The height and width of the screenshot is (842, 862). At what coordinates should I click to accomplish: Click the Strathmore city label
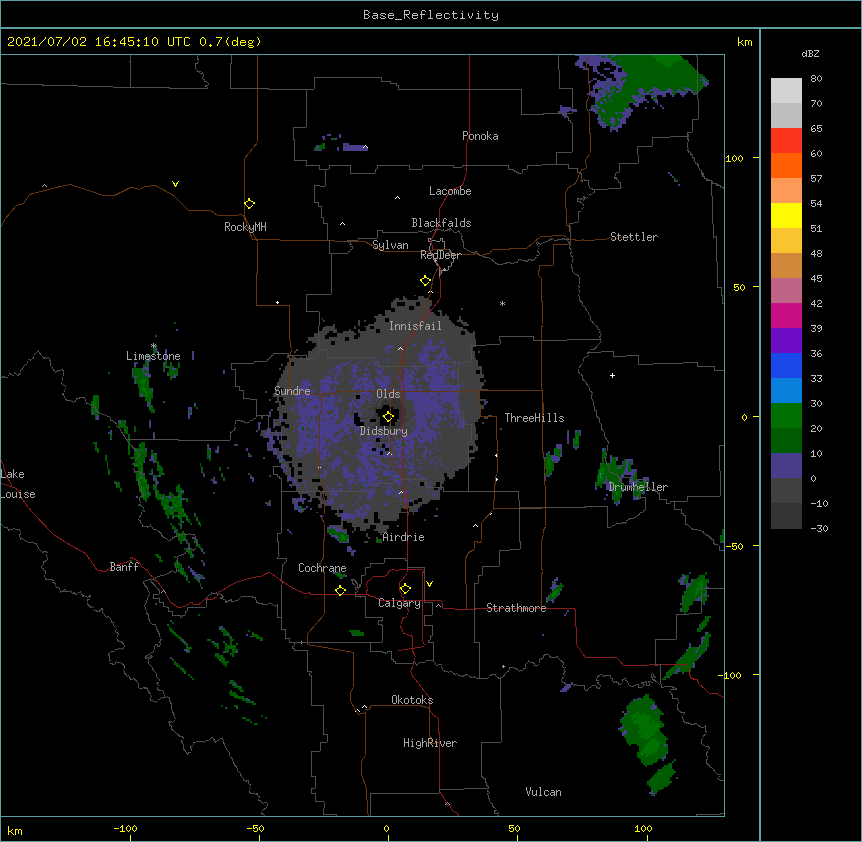516,608
